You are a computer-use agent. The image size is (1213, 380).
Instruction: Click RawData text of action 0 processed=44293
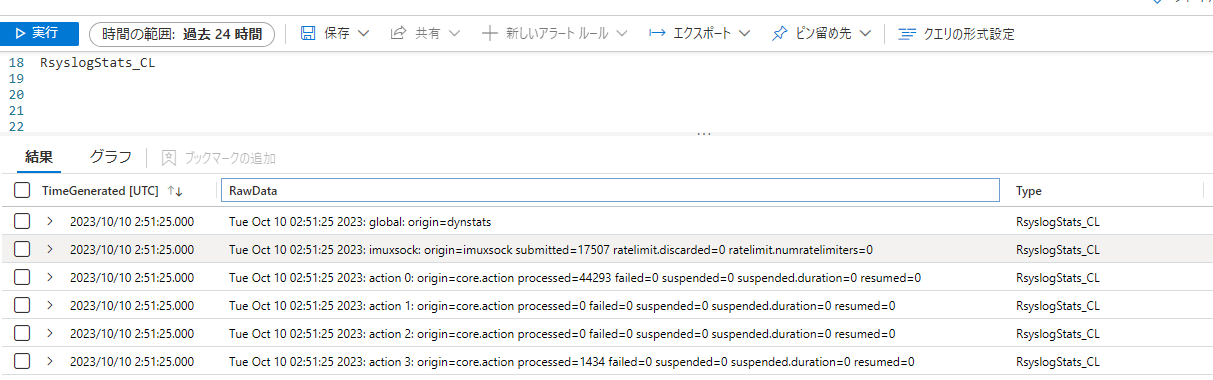575,278
